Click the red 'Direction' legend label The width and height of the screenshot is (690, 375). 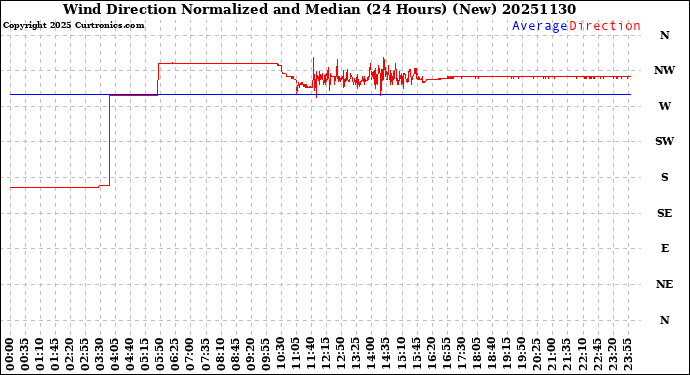click(605, 26)
